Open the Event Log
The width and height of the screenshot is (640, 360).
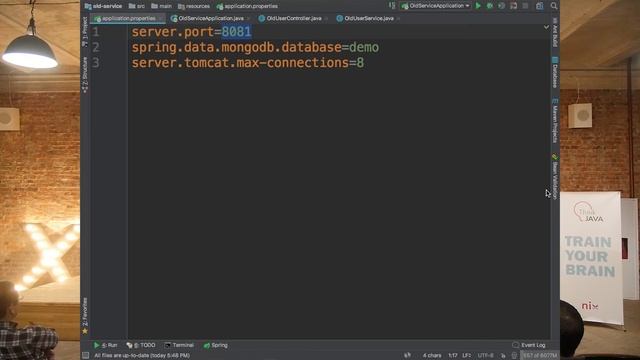pyautogui.click(x=529, y=345)
